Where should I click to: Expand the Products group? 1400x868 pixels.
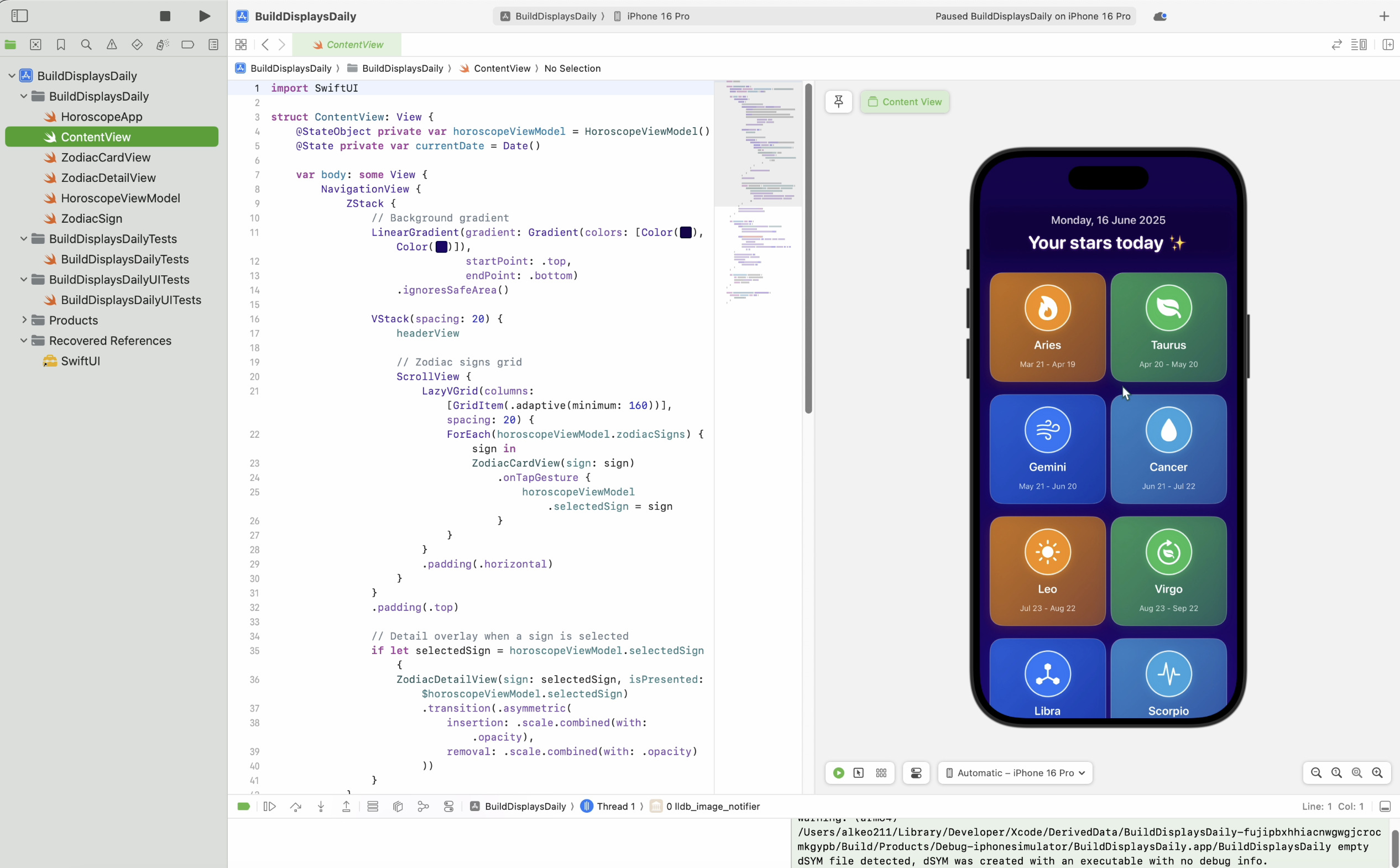point(24,320)
